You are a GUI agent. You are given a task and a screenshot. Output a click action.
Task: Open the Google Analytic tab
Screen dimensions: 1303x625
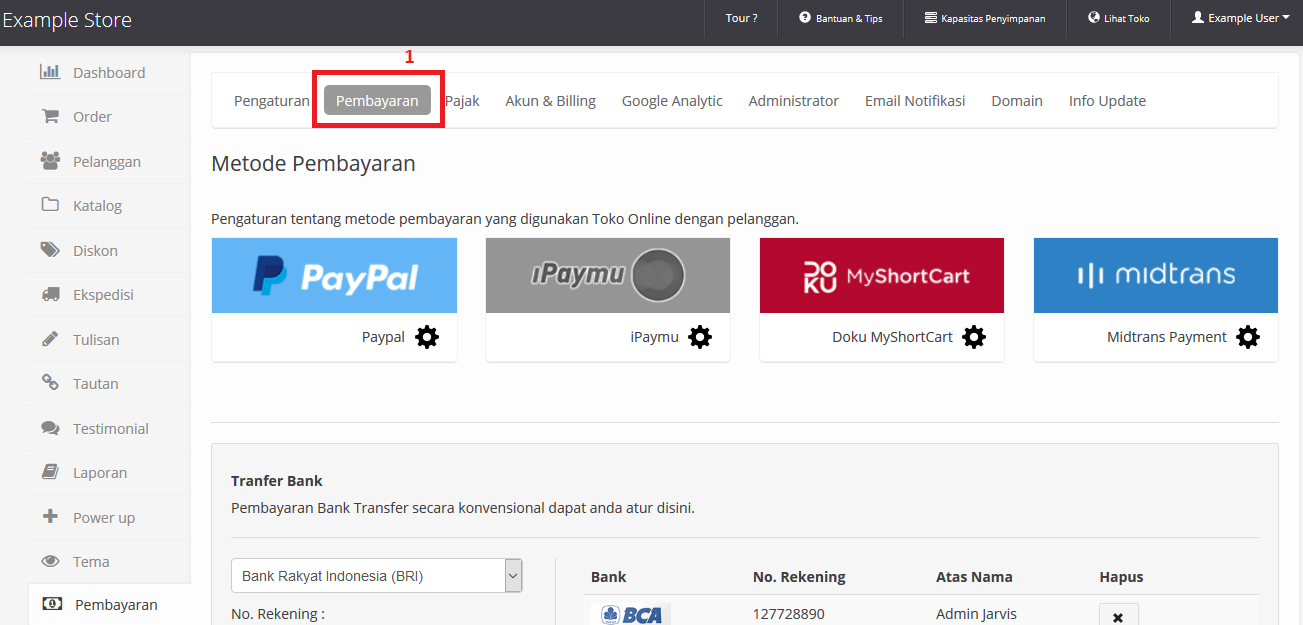(x=672, y=101)
